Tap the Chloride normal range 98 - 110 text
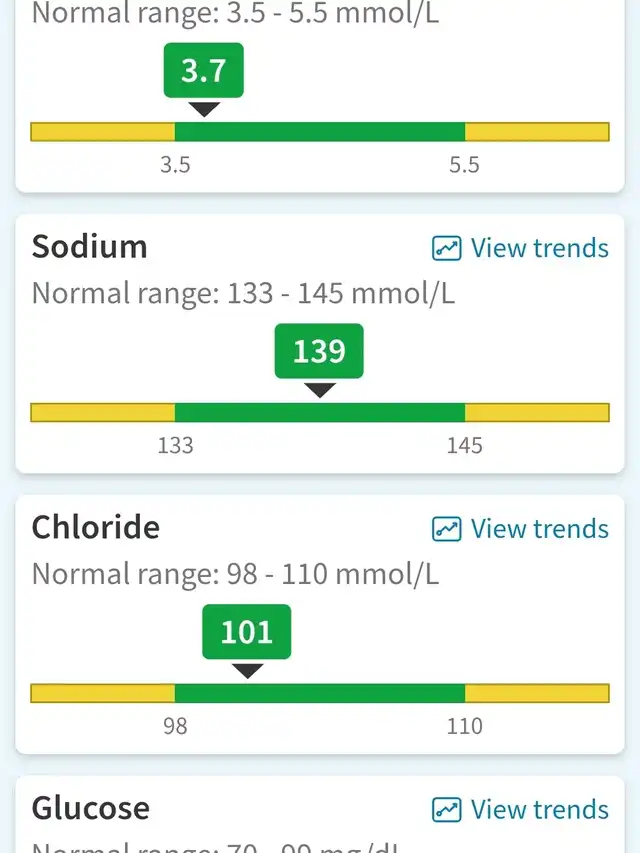 click(x=235, y=574)
